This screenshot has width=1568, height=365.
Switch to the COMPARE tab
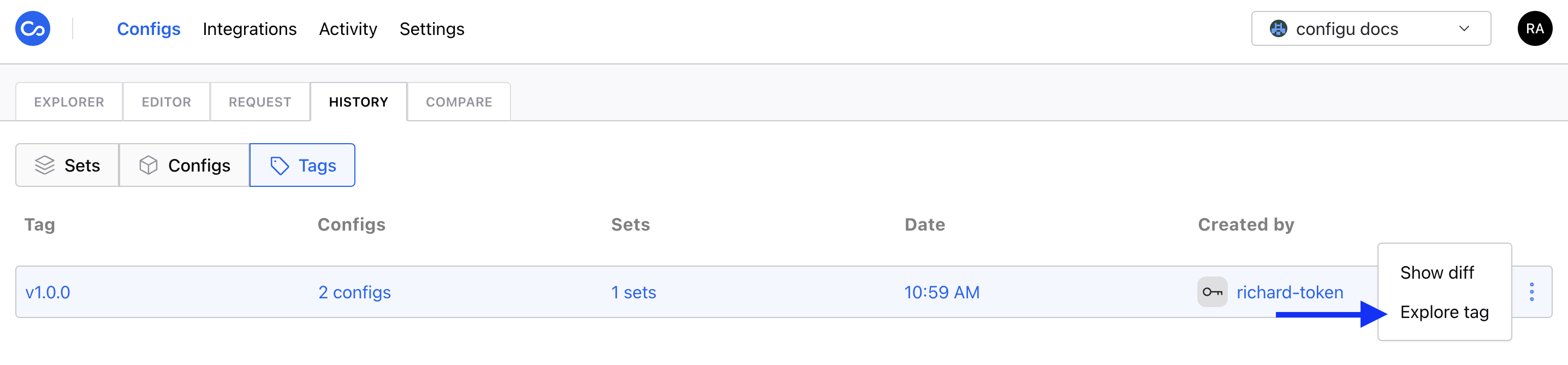459,102
